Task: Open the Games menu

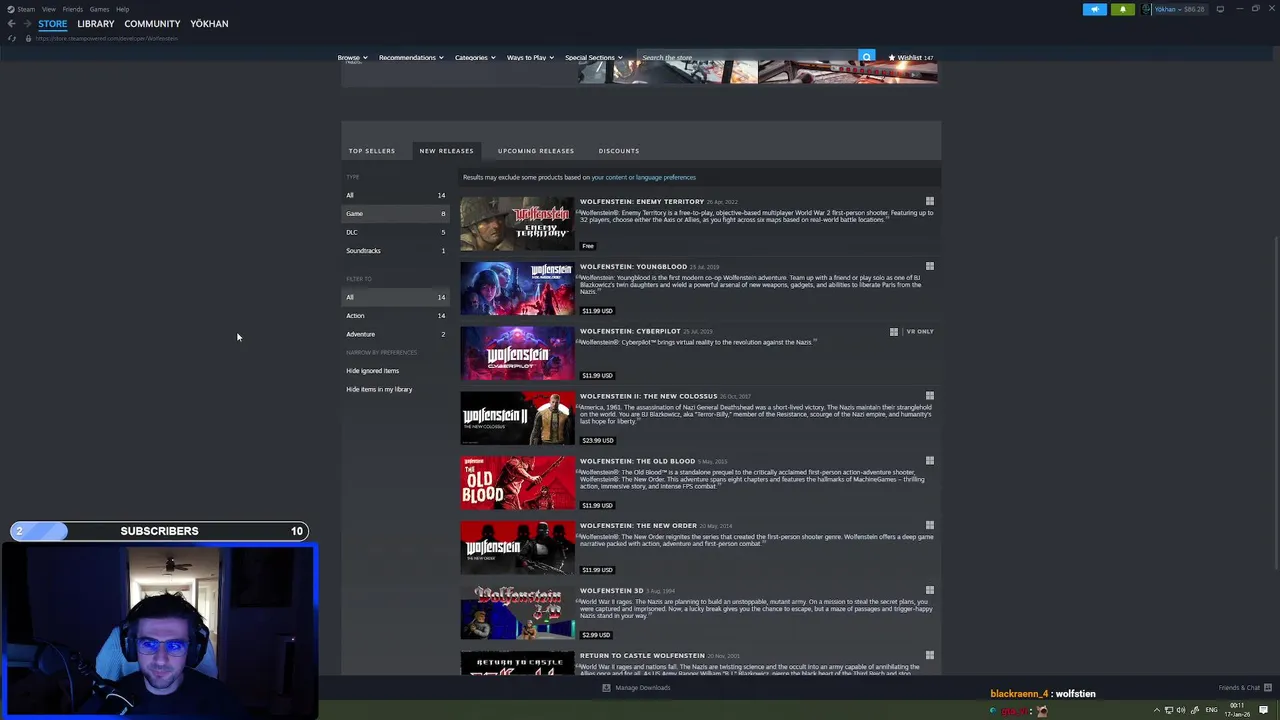Action: (x=99, y=9)
